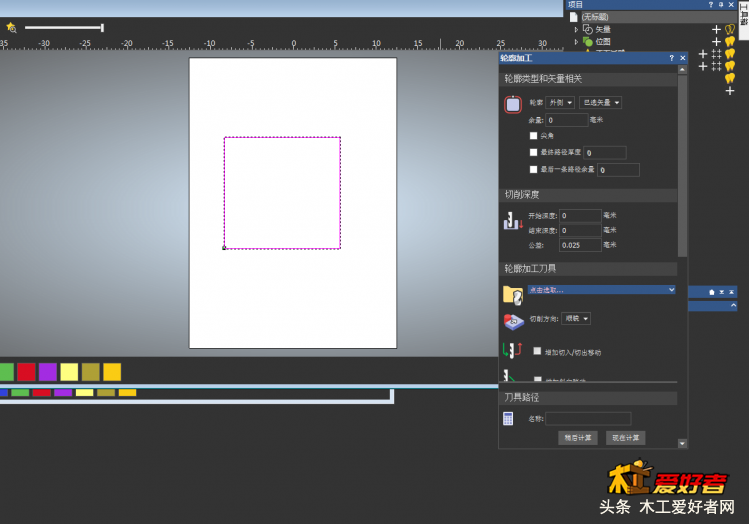749x524 pixels.
Task: Select the large light yellow swatch
Action: pos(69,372)
